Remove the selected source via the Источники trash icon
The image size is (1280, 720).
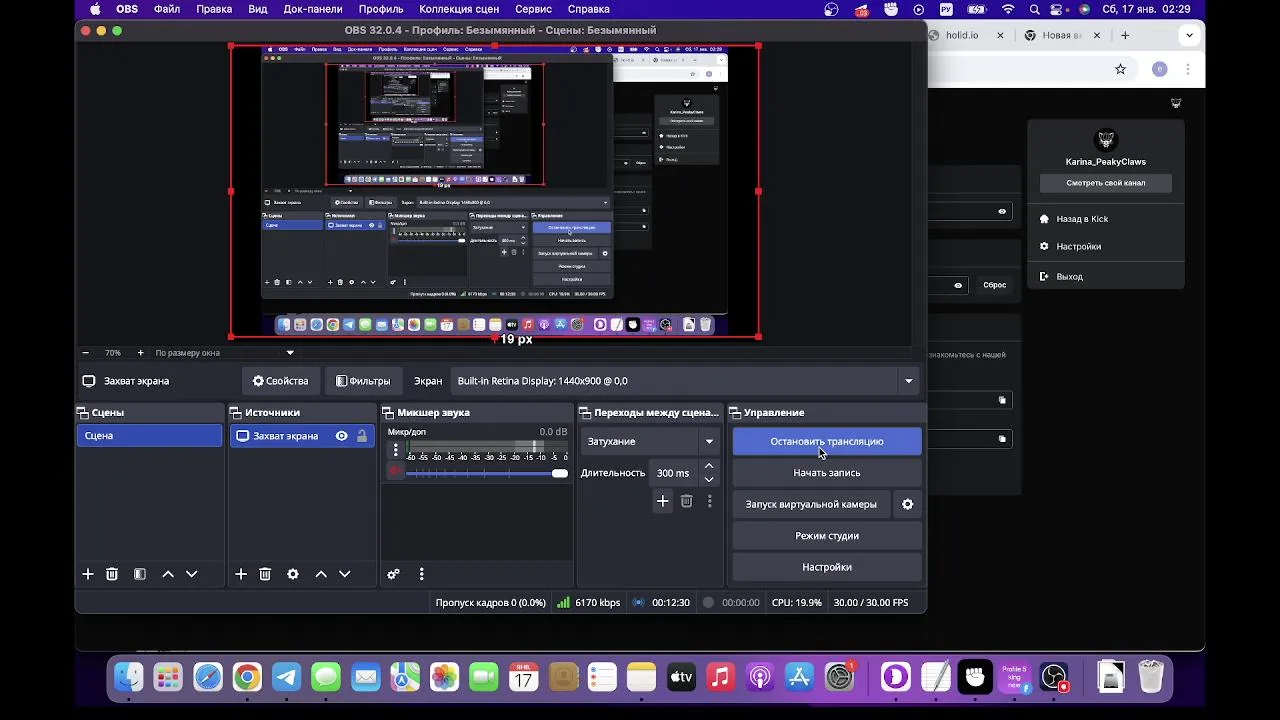tap(265, 574)
